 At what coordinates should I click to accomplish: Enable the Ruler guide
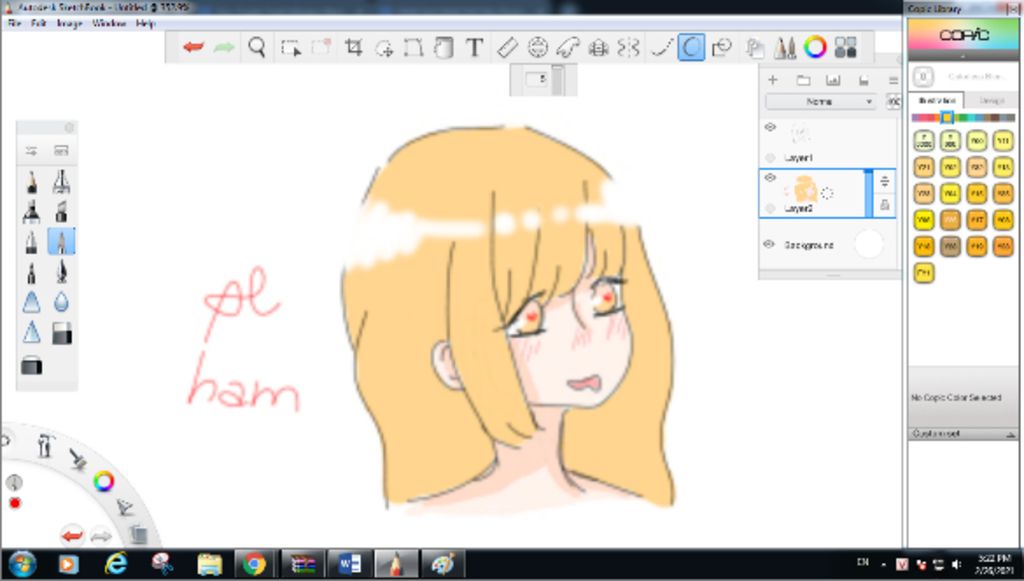(x=507, y=47)
